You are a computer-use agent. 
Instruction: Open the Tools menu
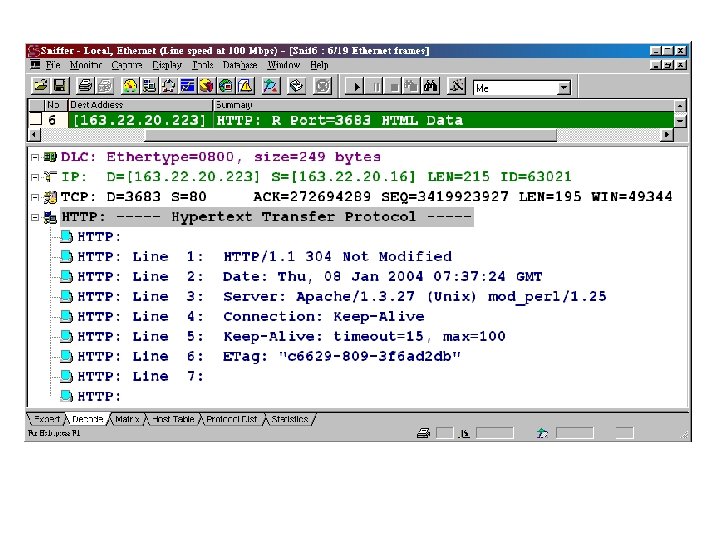point(202,65)
